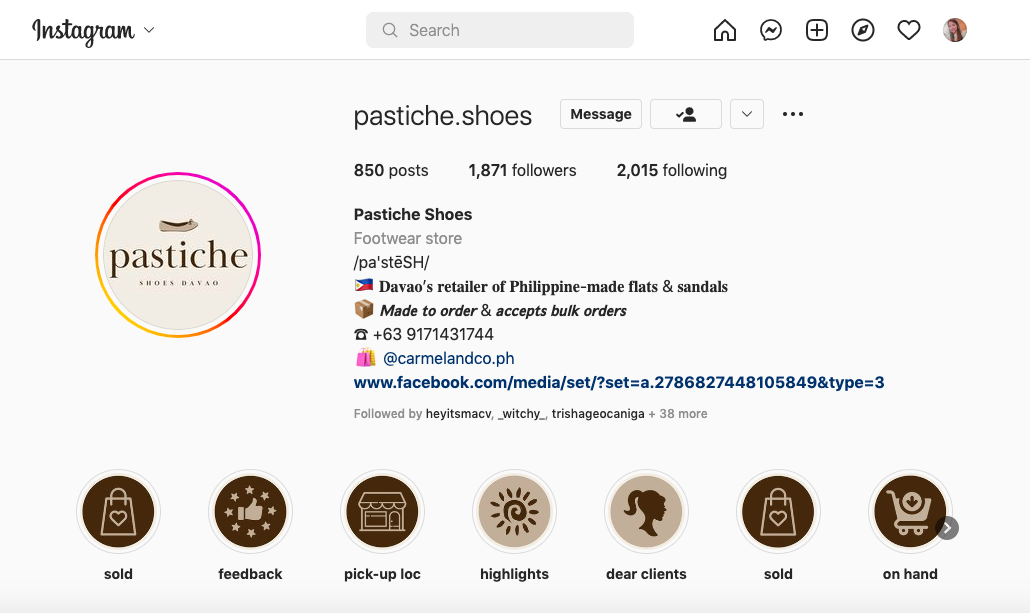Open the highlights sun spiral icon

coord(514,512)
